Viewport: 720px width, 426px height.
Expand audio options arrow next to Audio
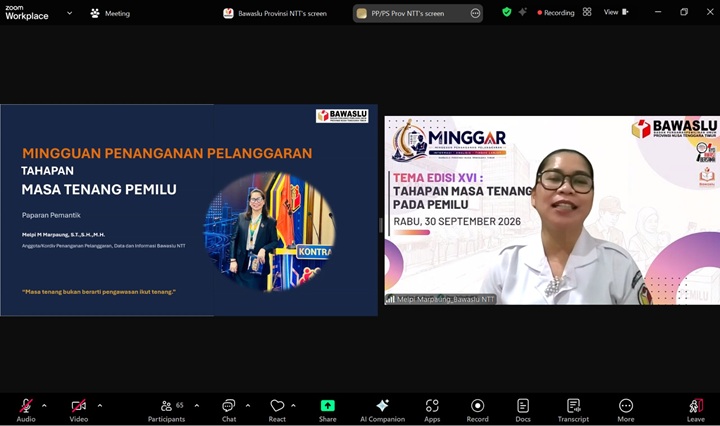pyautogui.click(x=44, y=406)
